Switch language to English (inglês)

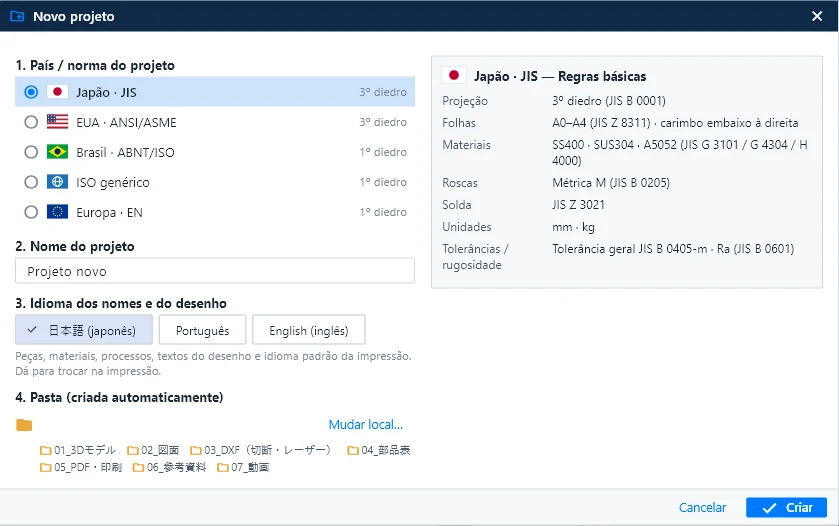pyautogui.click(x=309, y=330)
